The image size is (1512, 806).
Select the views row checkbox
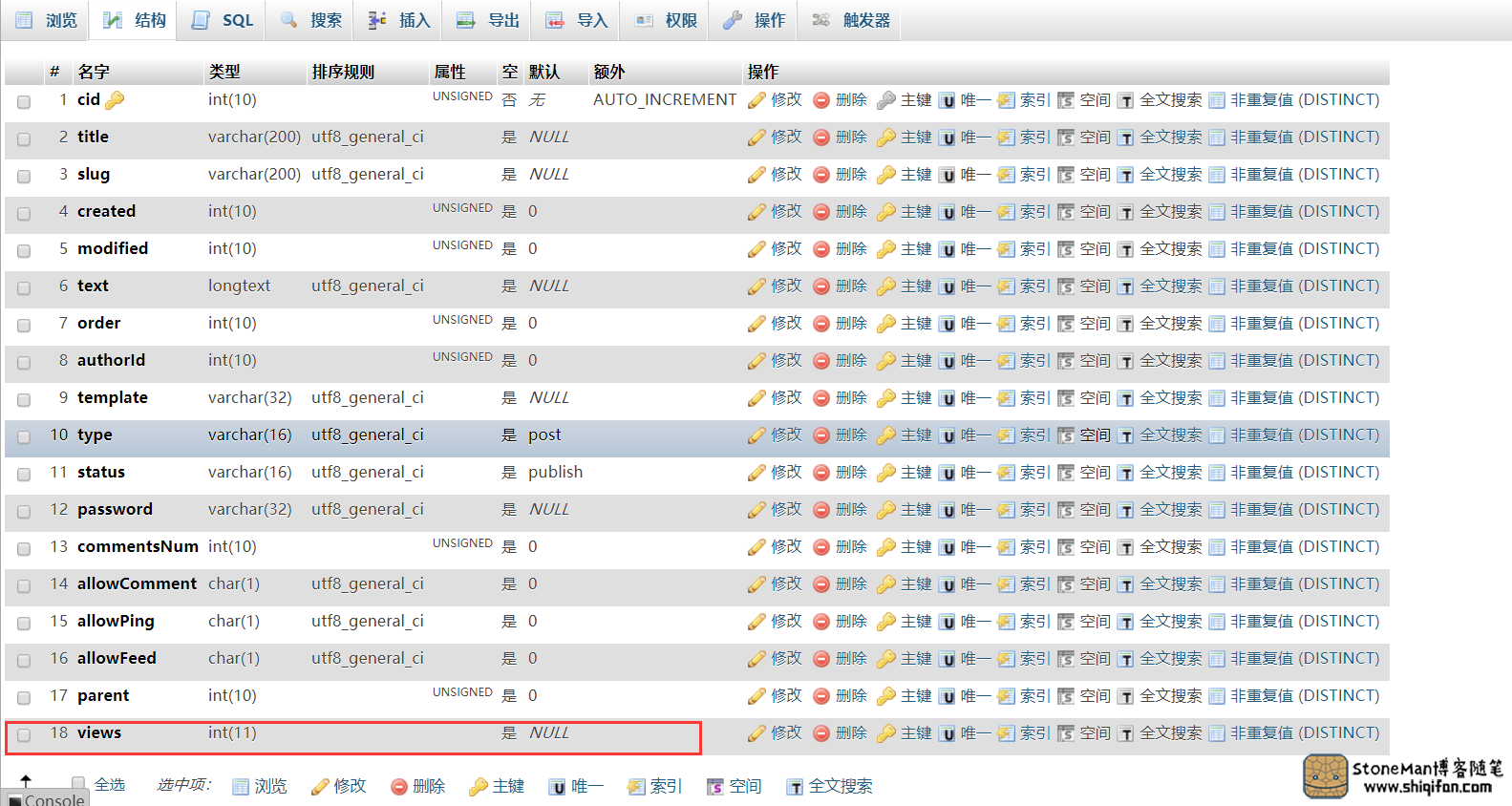(x=24, y=734)
